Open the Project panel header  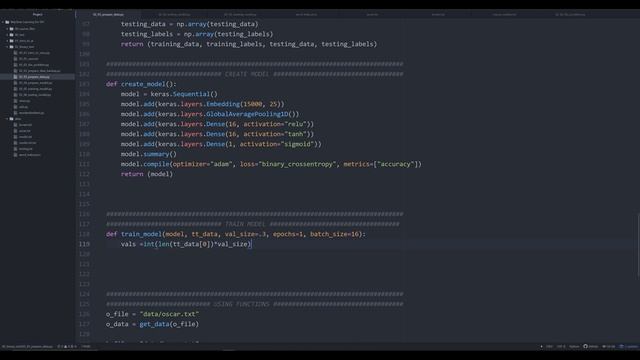pyautogui.click(x=38, y=14)
